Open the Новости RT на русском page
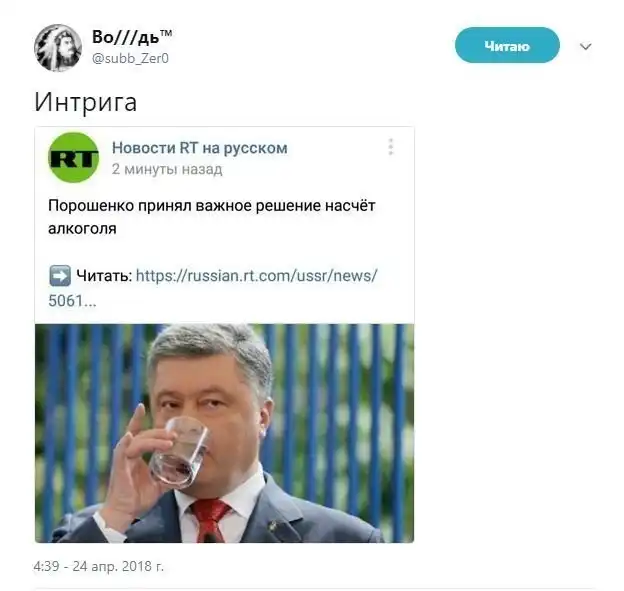Viewport: 624px width, 591px height. pyautogui.click(x=199, y=148)
